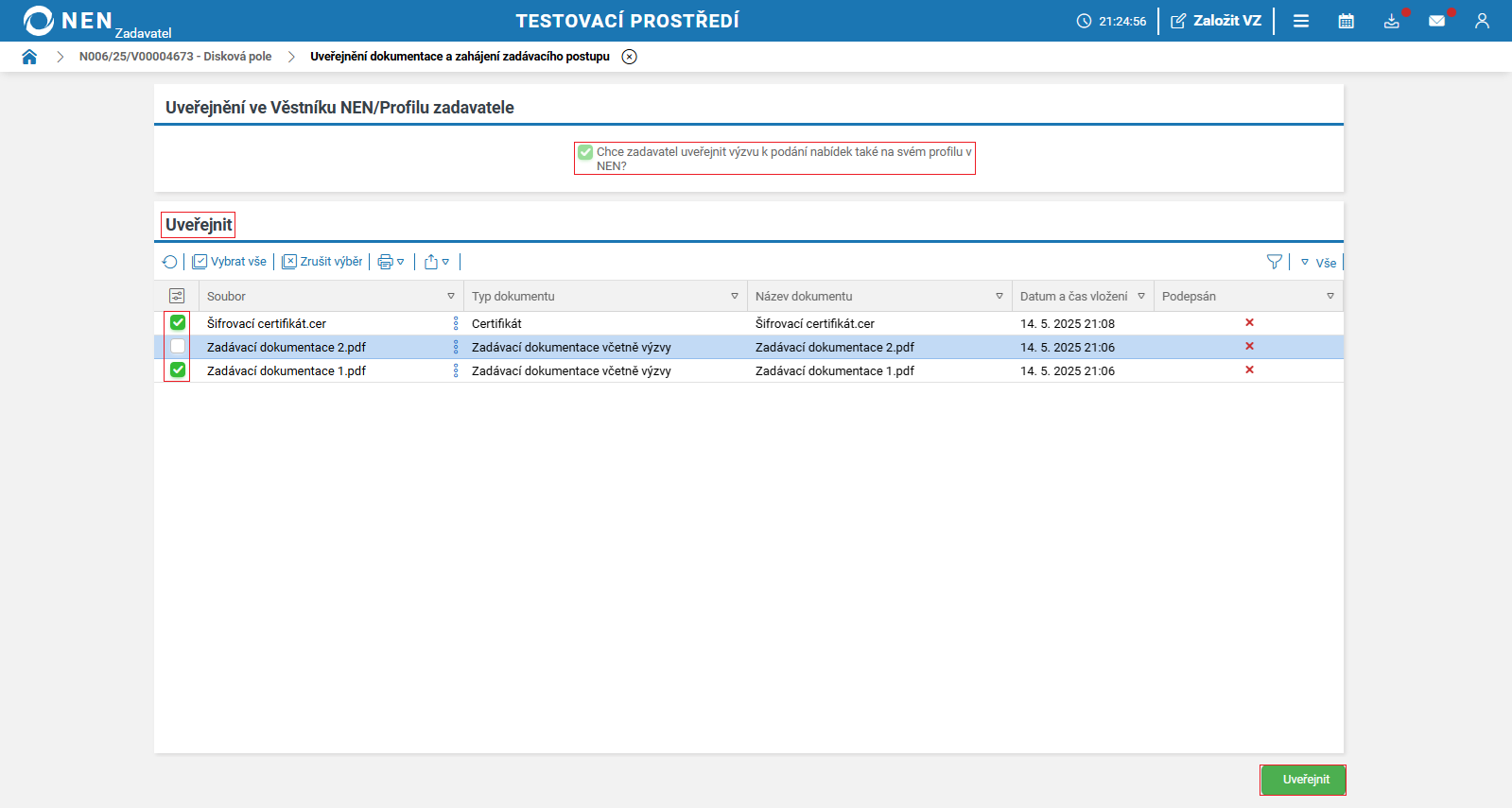Image resolution: width=1512 pixels, height=808 pixels.
Task: Click the red unsigned mark for Šifrovací certifikát.cer
Action: coord(1249,322)
